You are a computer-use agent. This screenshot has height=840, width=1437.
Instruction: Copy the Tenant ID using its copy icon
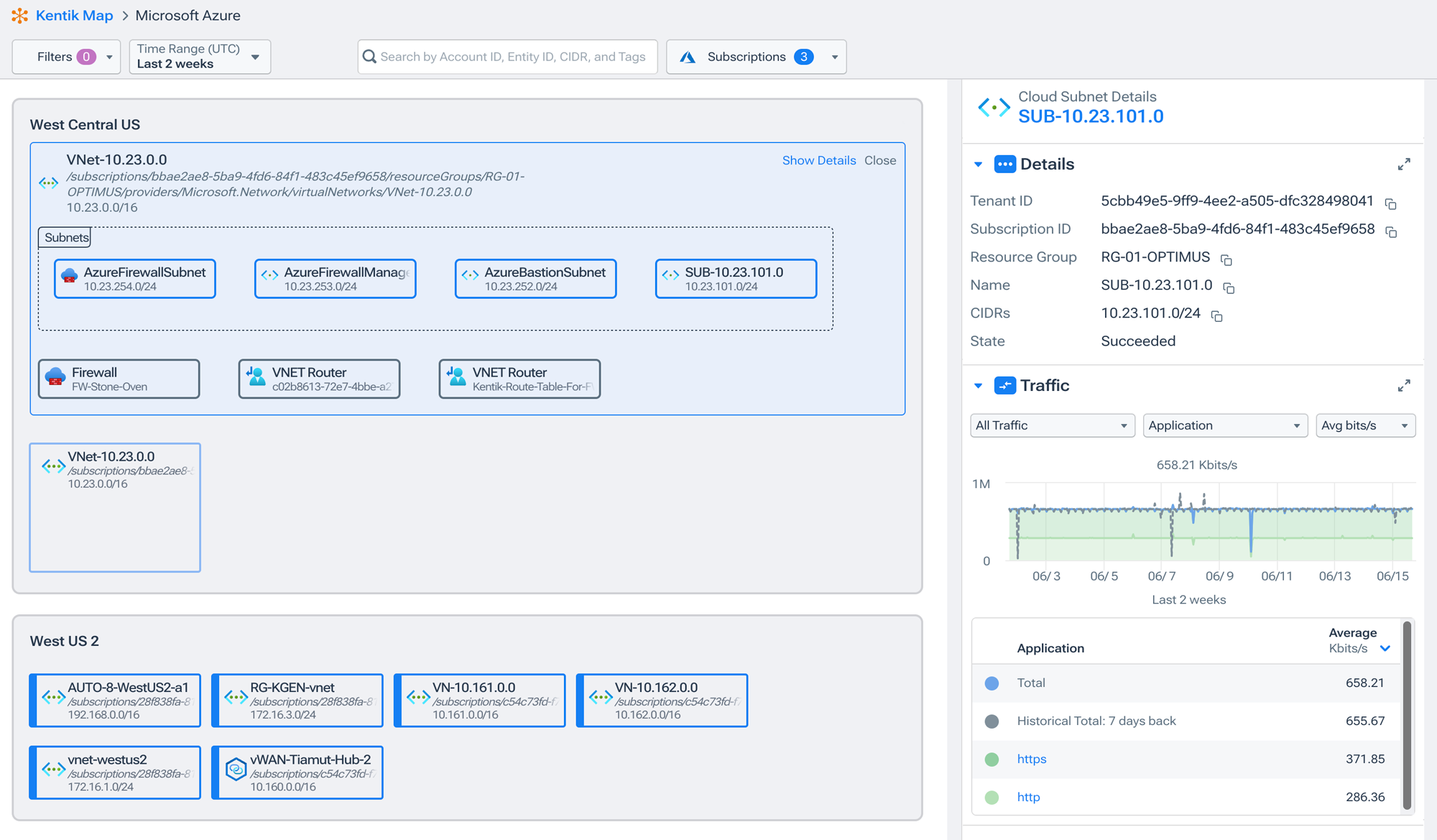point(1391,203)
